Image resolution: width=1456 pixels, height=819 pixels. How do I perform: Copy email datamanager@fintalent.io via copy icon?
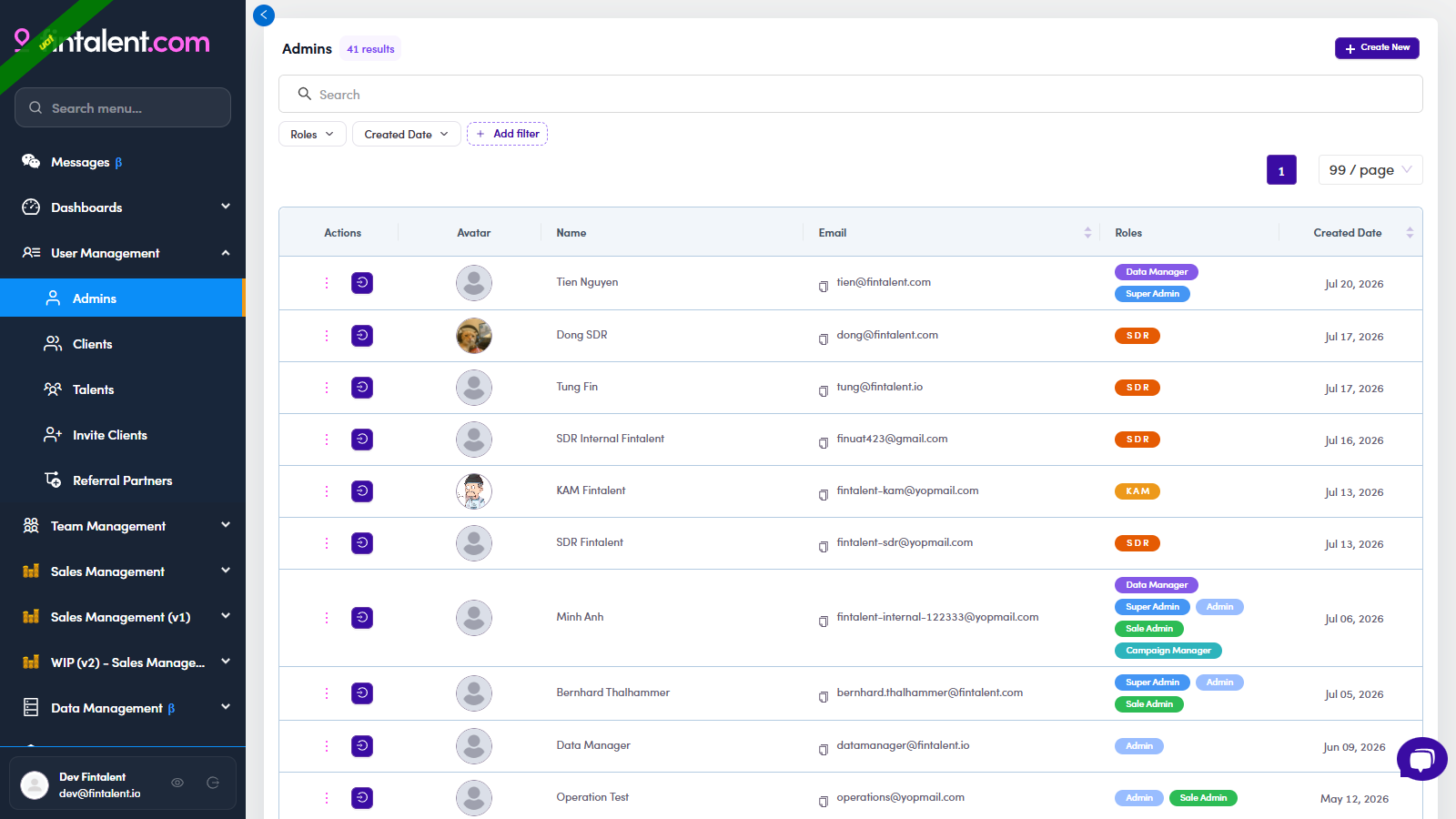[x=824, y=749]
